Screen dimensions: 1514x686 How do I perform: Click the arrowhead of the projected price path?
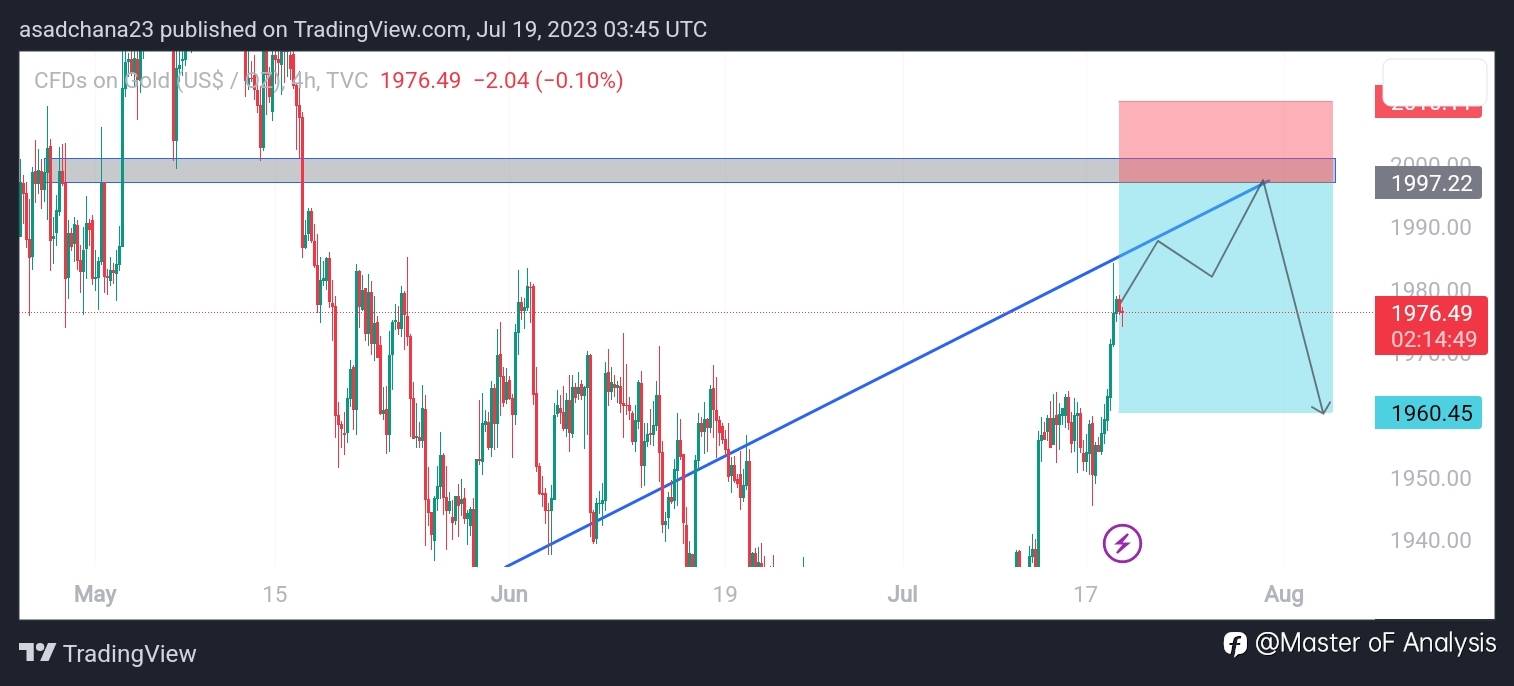click(x=1324, y=409)
